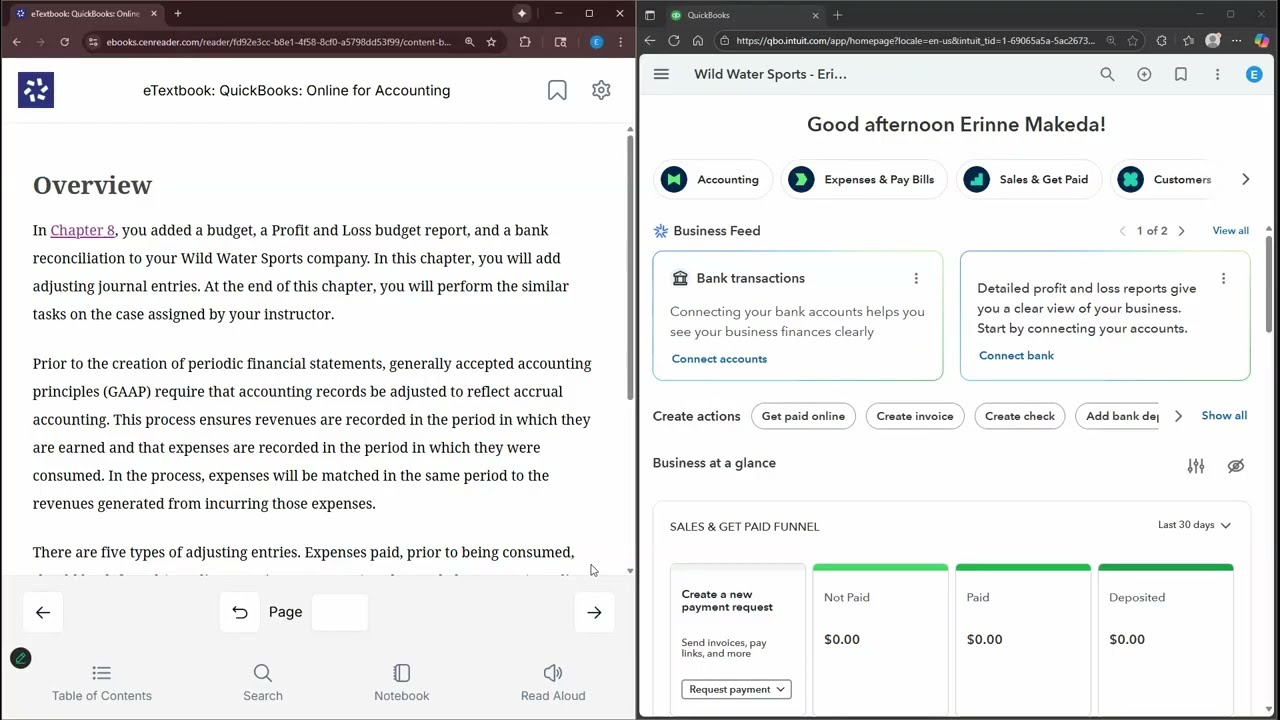
Task: Open extensions in the eTextbook browser
Action: click(525, 42)
